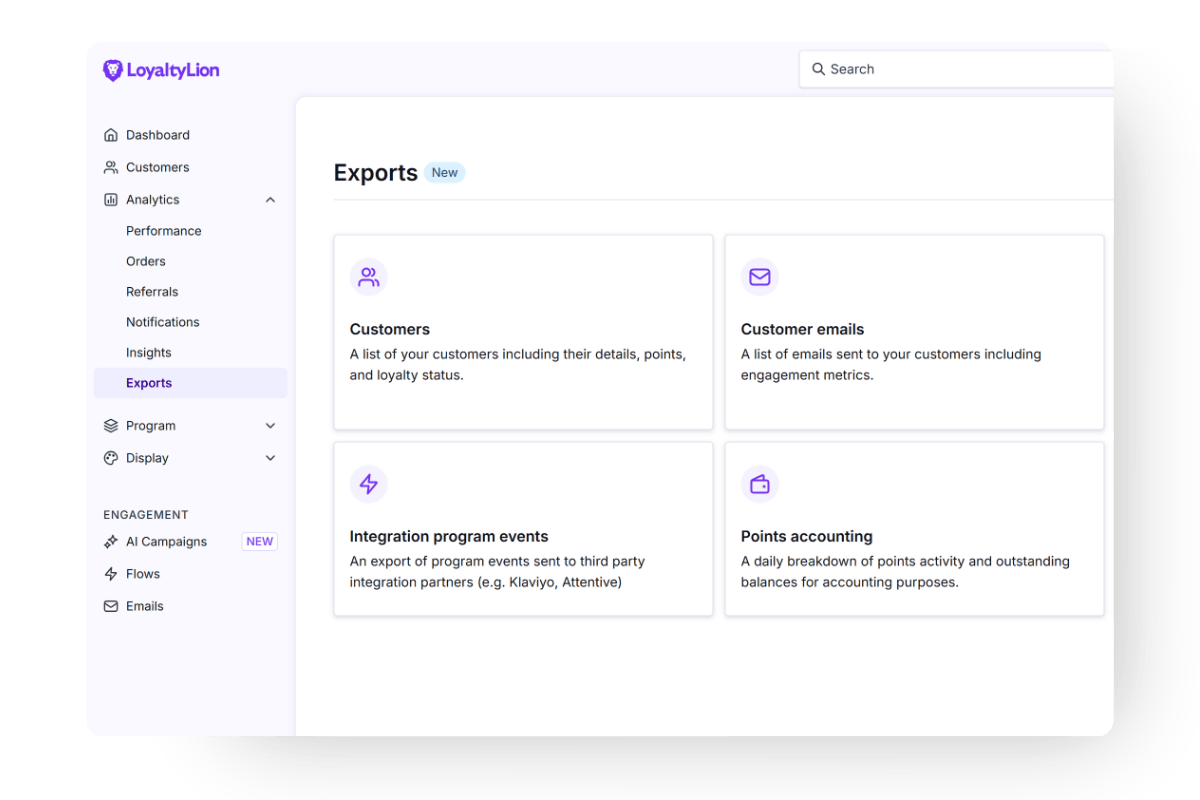Click the Customer emails envelope icon
The width and height of the screenshot is (1200, 800).
pos(759,277)
